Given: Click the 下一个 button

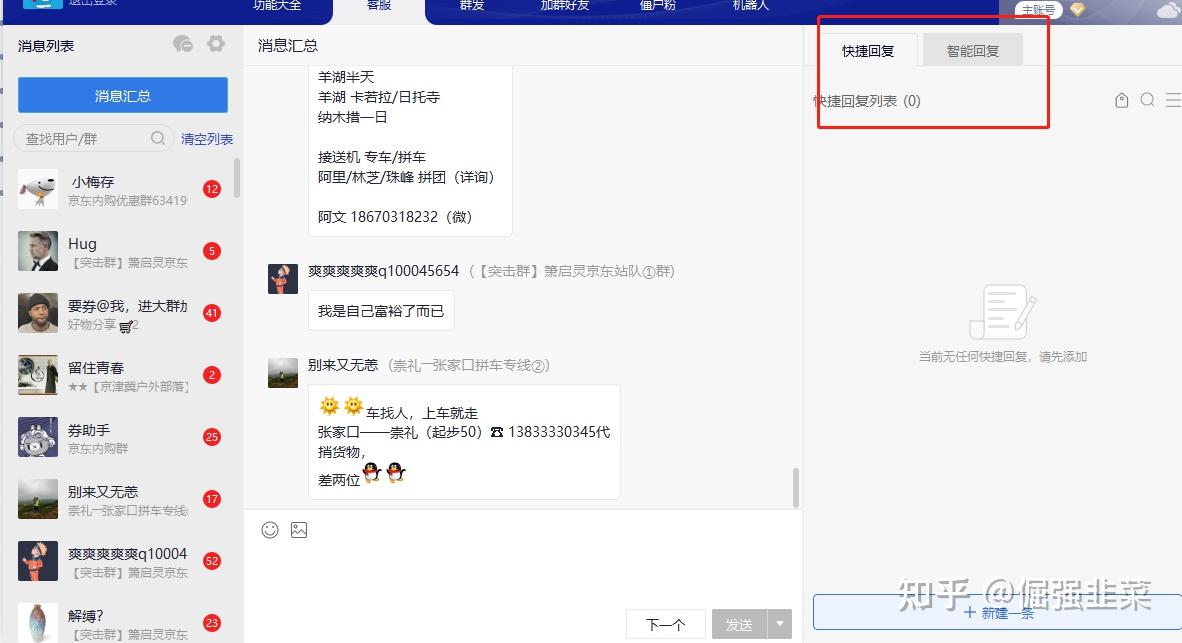Looking at the screenshot, I should [x=666, y=624].
